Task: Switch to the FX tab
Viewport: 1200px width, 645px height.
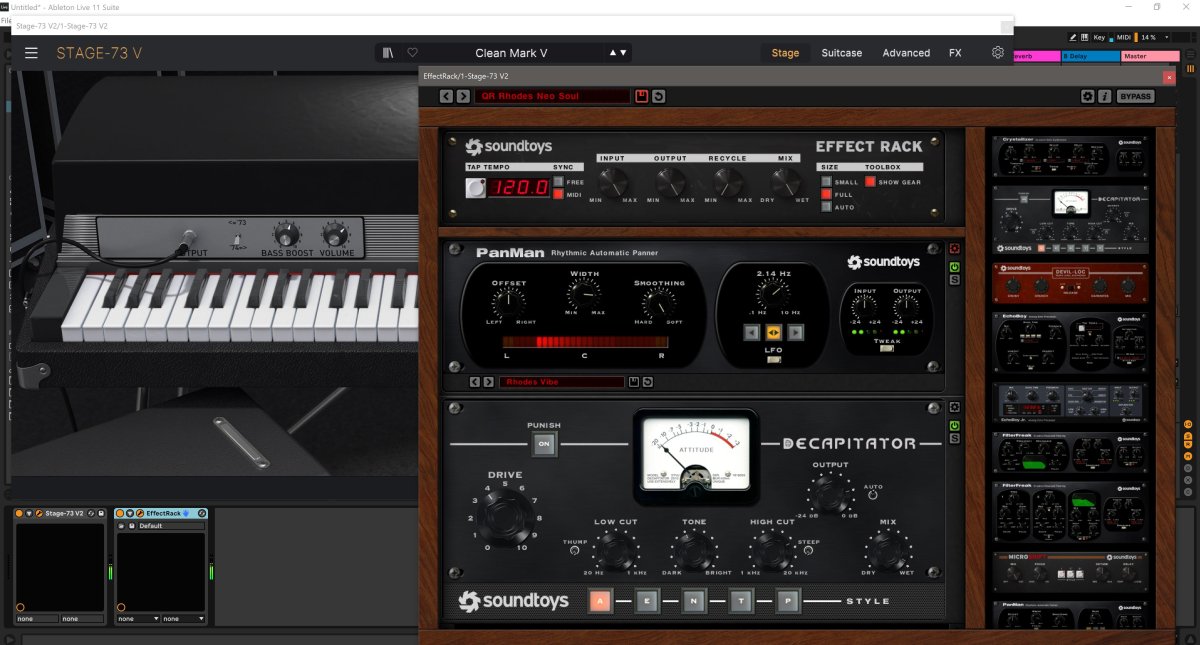Action: coord(955,53)
